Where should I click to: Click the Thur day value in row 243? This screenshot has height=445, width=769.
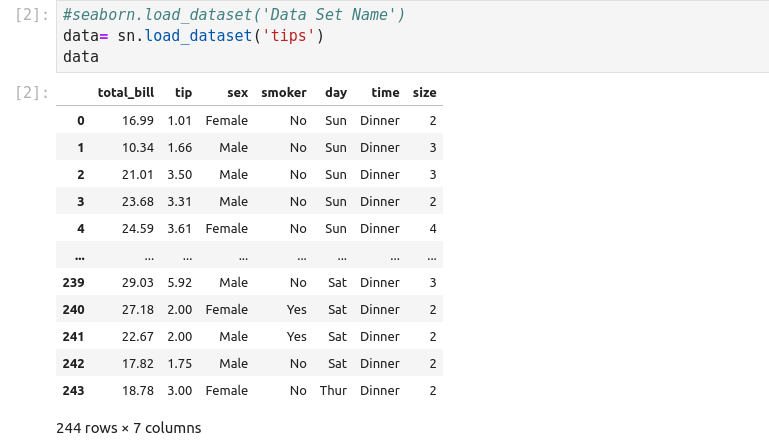(x=333, y=391)
